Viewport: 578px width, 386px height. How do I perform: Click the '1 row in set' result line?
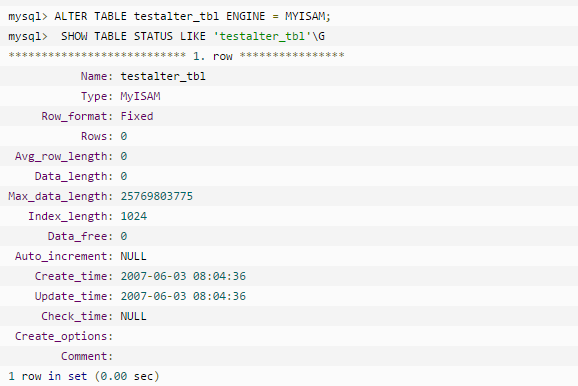pyautogui.click(x=84, y=376)
